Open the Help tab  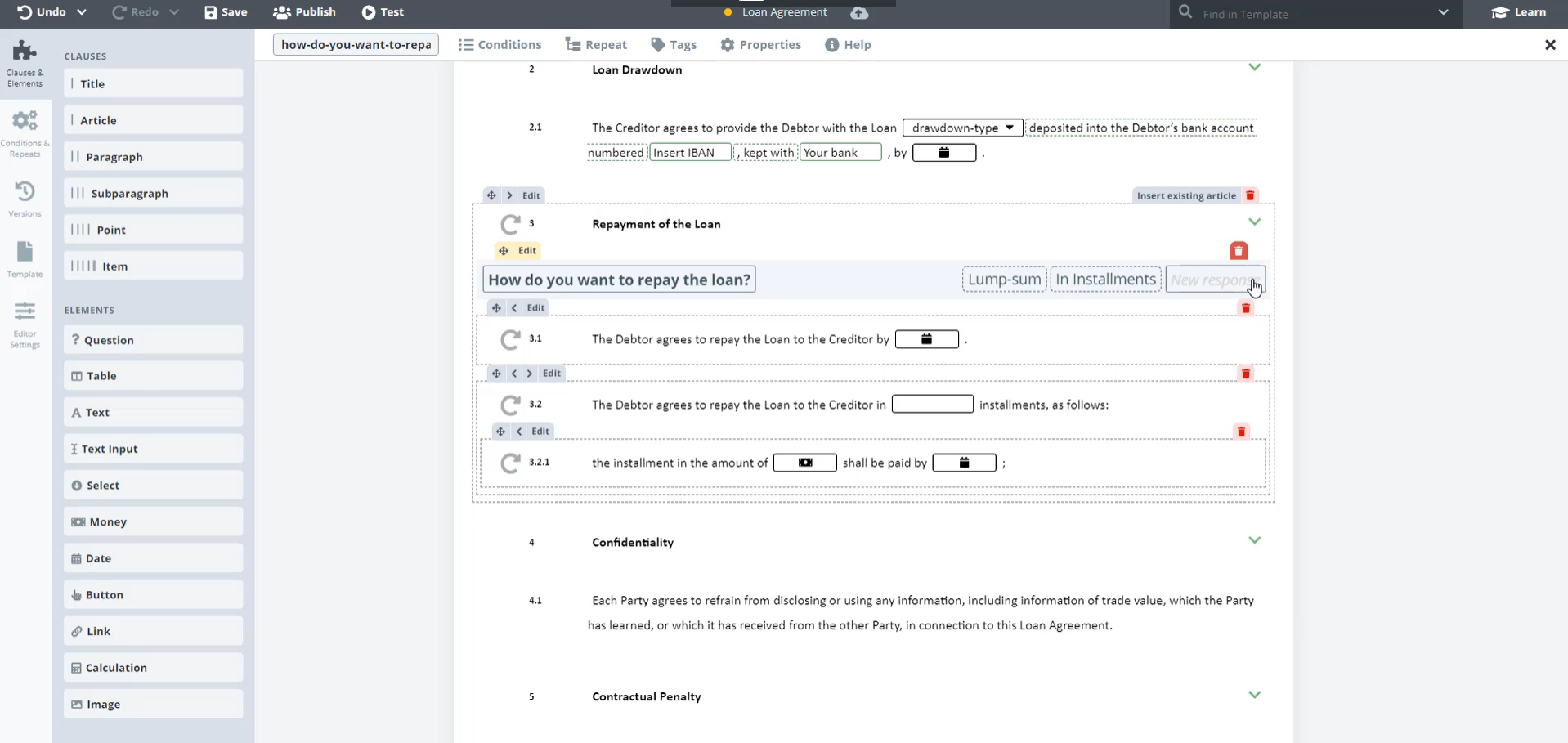click(x=848, y=45)
